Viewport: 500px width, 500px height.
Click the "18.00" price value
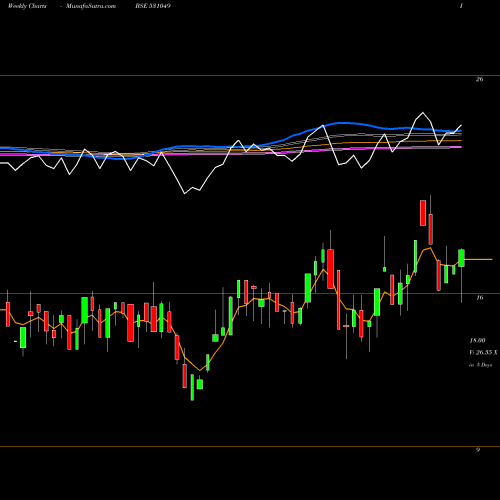477,340
